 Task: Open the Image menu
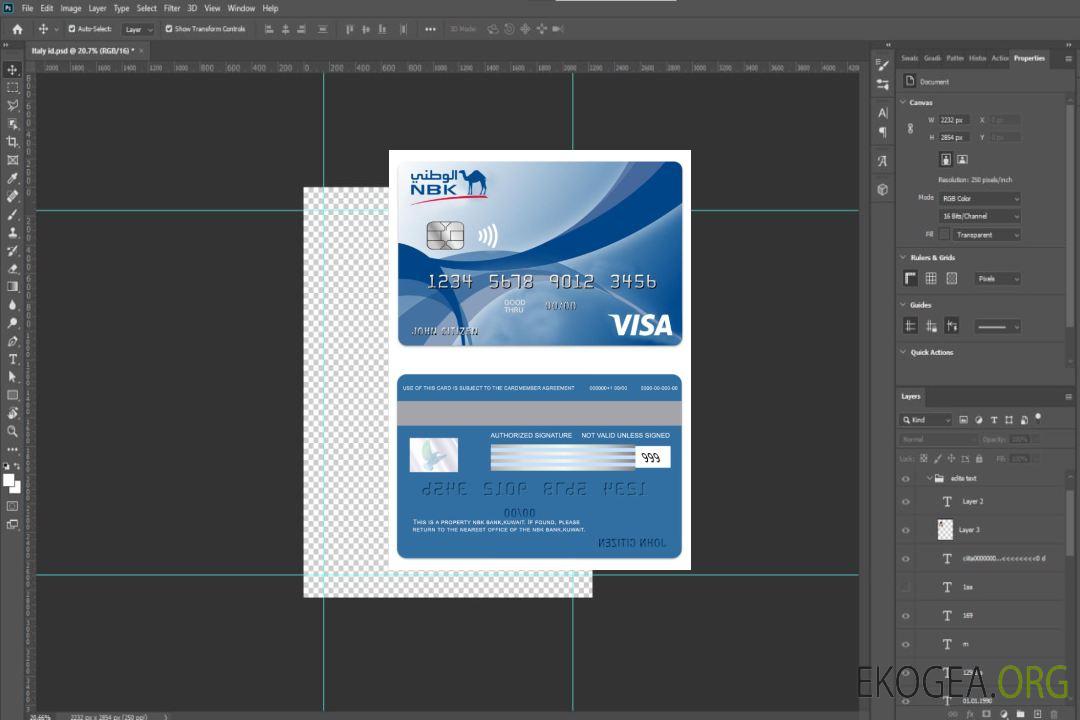pos(71,8)
